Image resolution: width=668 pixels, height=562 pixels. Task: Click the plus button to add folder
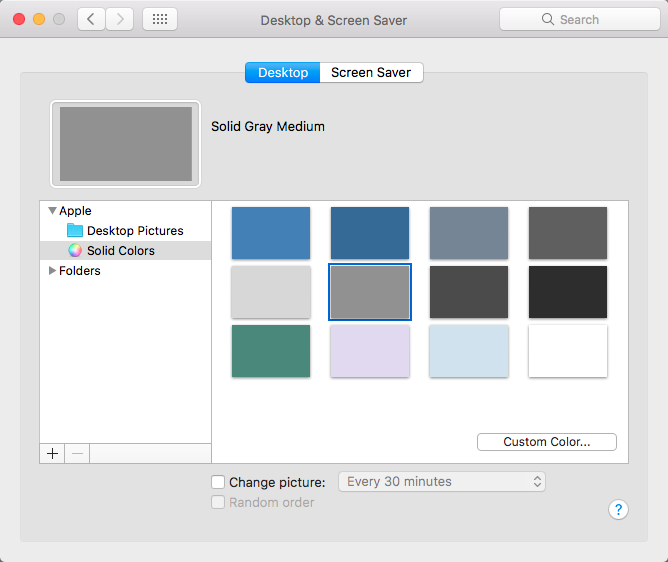(x=53, y=453)
